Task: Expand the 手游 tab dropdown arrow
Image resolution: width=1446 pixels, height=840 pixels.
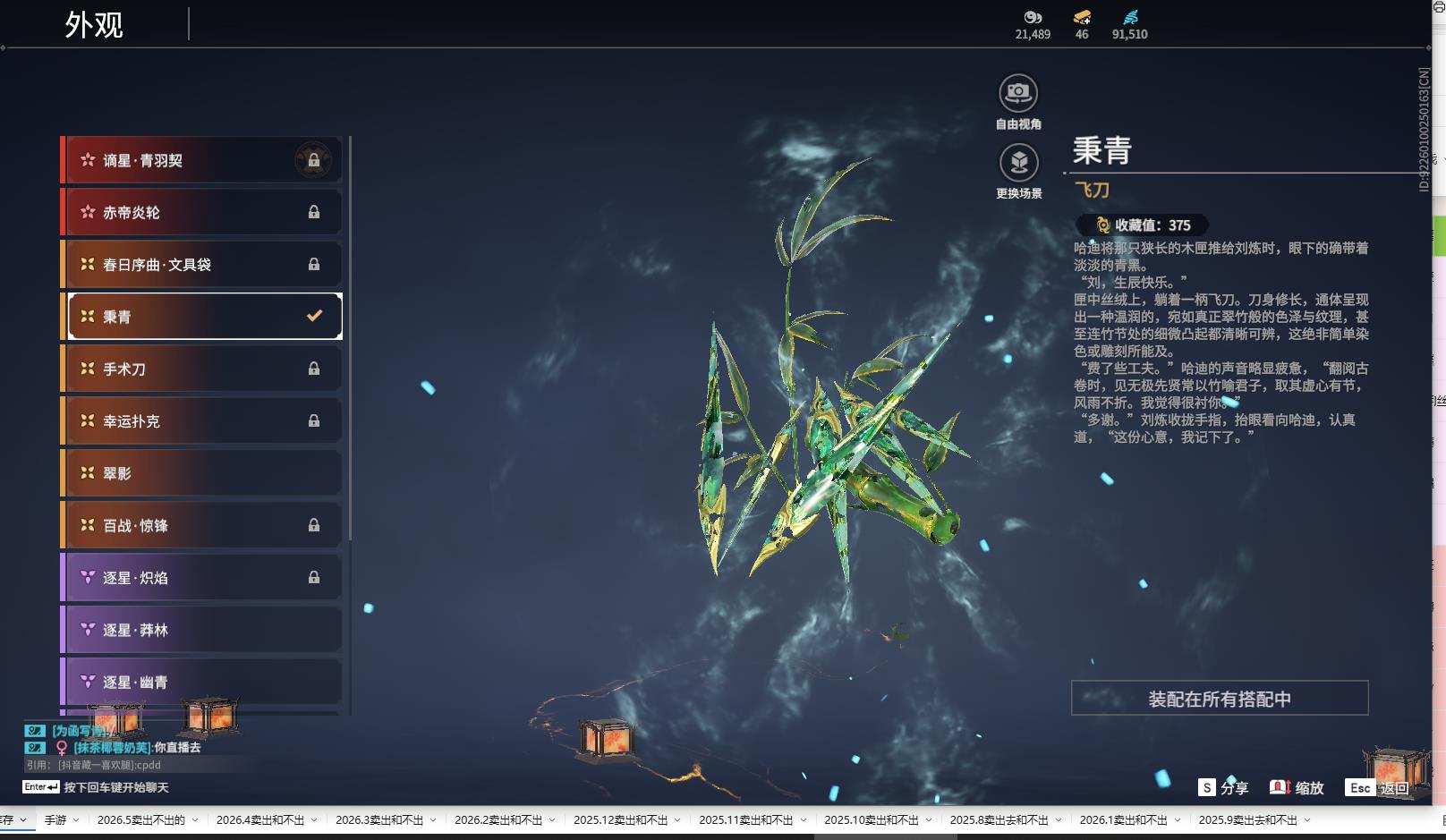Action: click(x=76, y=819)
